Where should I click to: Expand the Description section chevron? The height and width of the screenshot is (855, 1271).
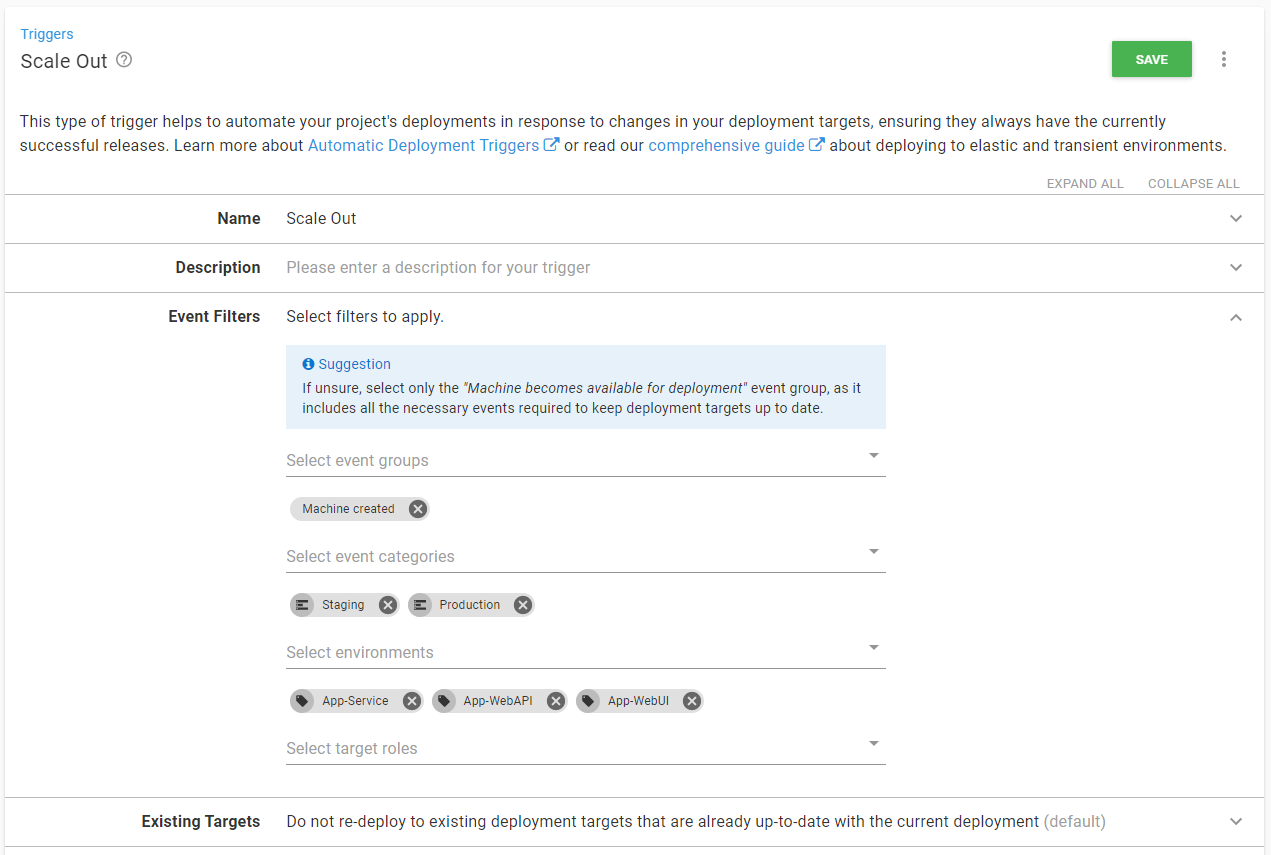coord(1236,268)
